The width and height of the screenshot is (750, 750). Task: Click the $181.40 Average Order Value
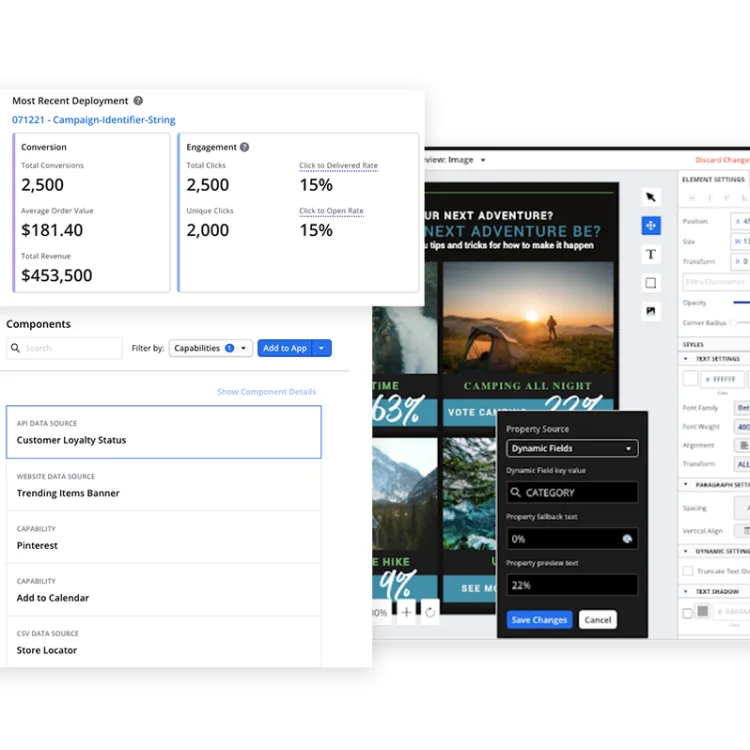click(x=52, y=230)
